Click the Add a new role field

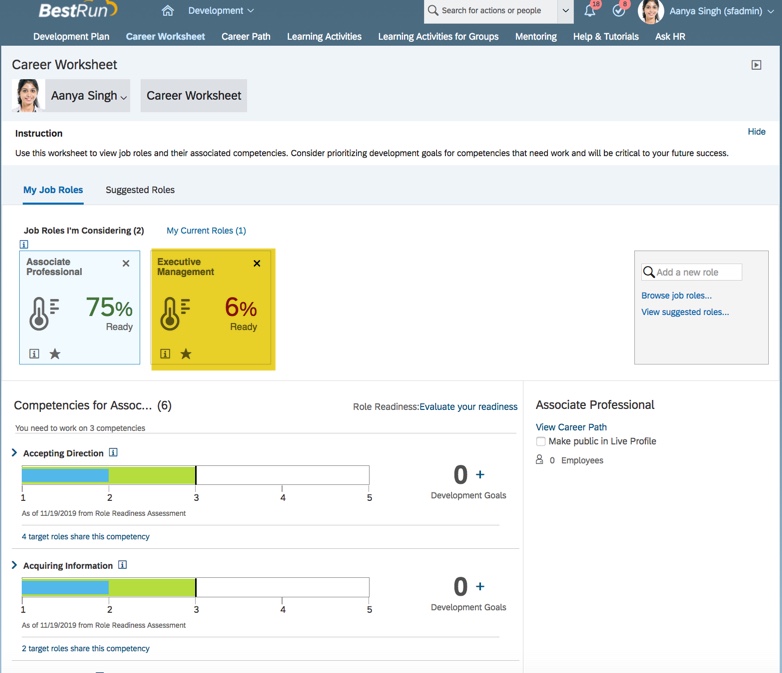[x=697, y=272]
